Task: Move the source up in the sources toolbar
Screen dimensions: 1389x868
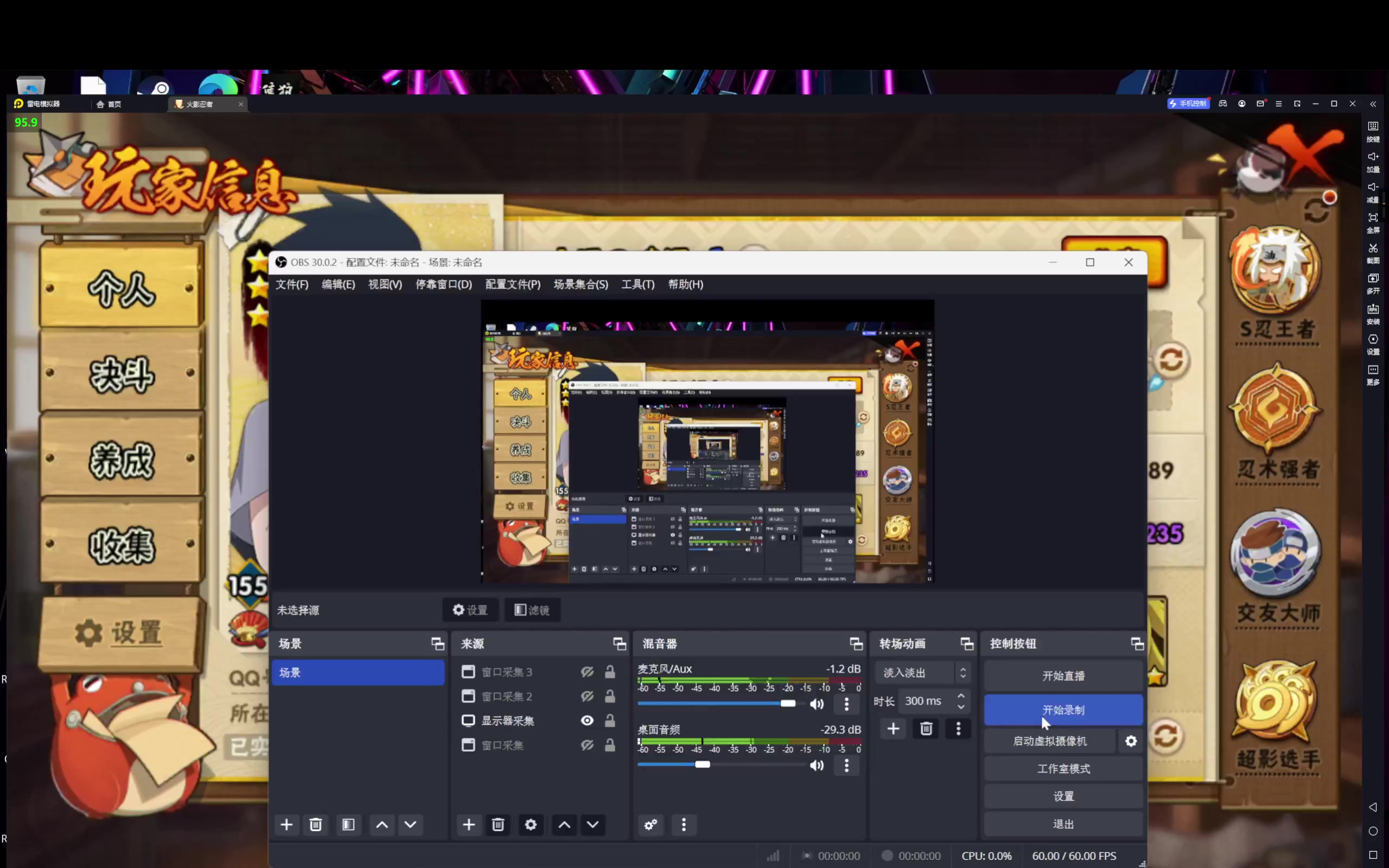Action: click(565, 825)
